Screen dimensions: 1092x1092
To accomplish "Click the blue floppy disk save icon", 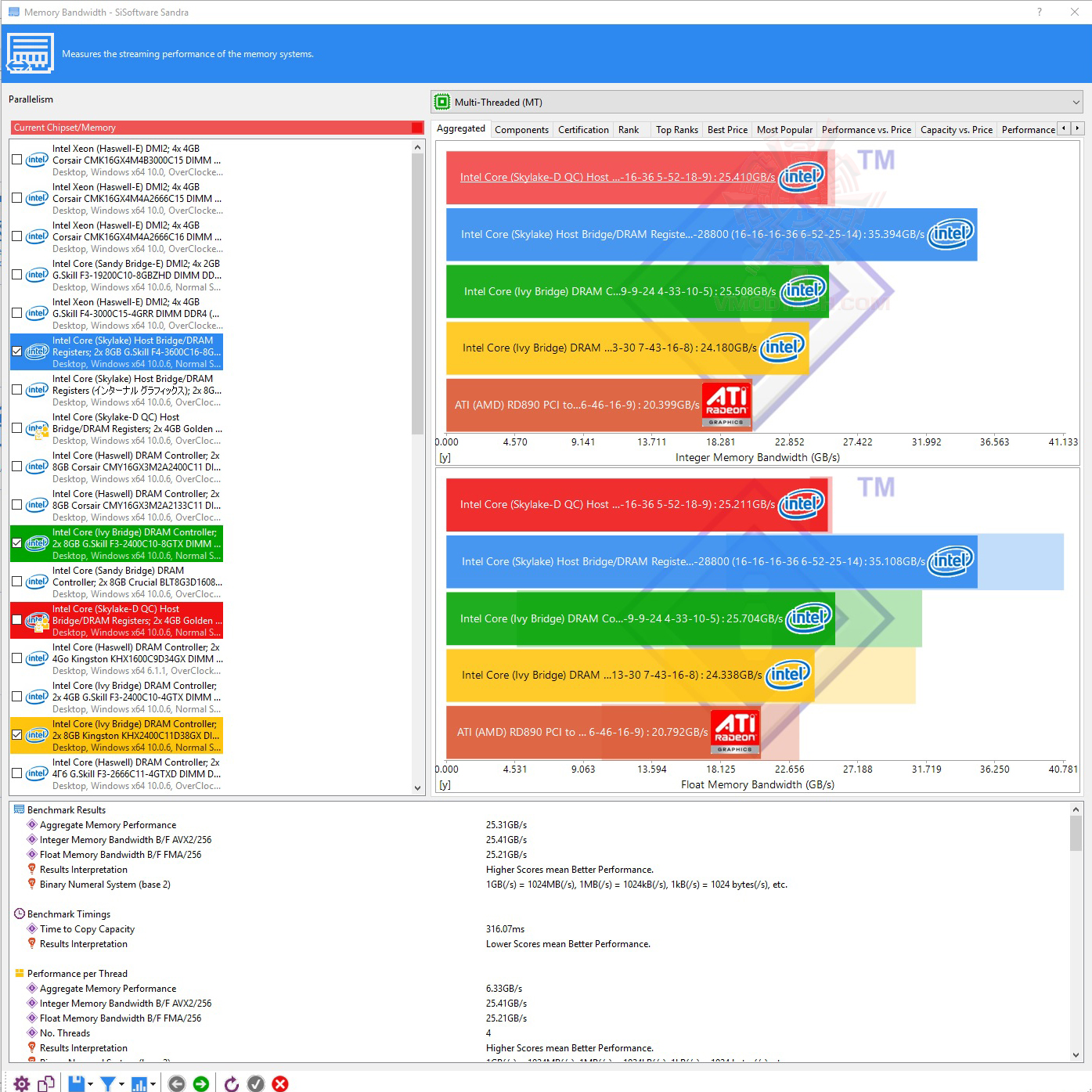I will (76, 1083).
